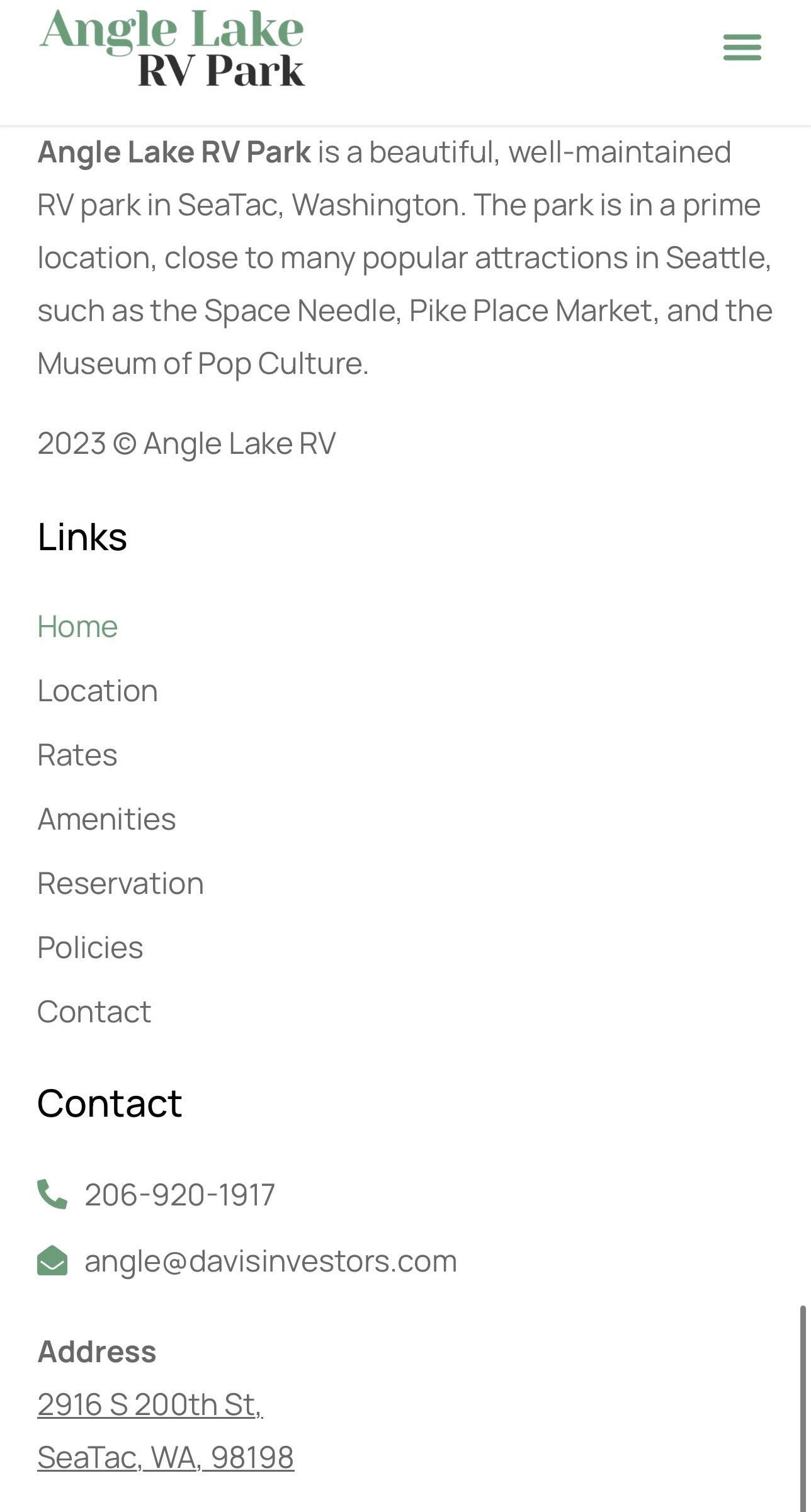Open the 2916 S 200th St address line
The height and width of the screenshot is (1512, 811).
pos(150,1404)
